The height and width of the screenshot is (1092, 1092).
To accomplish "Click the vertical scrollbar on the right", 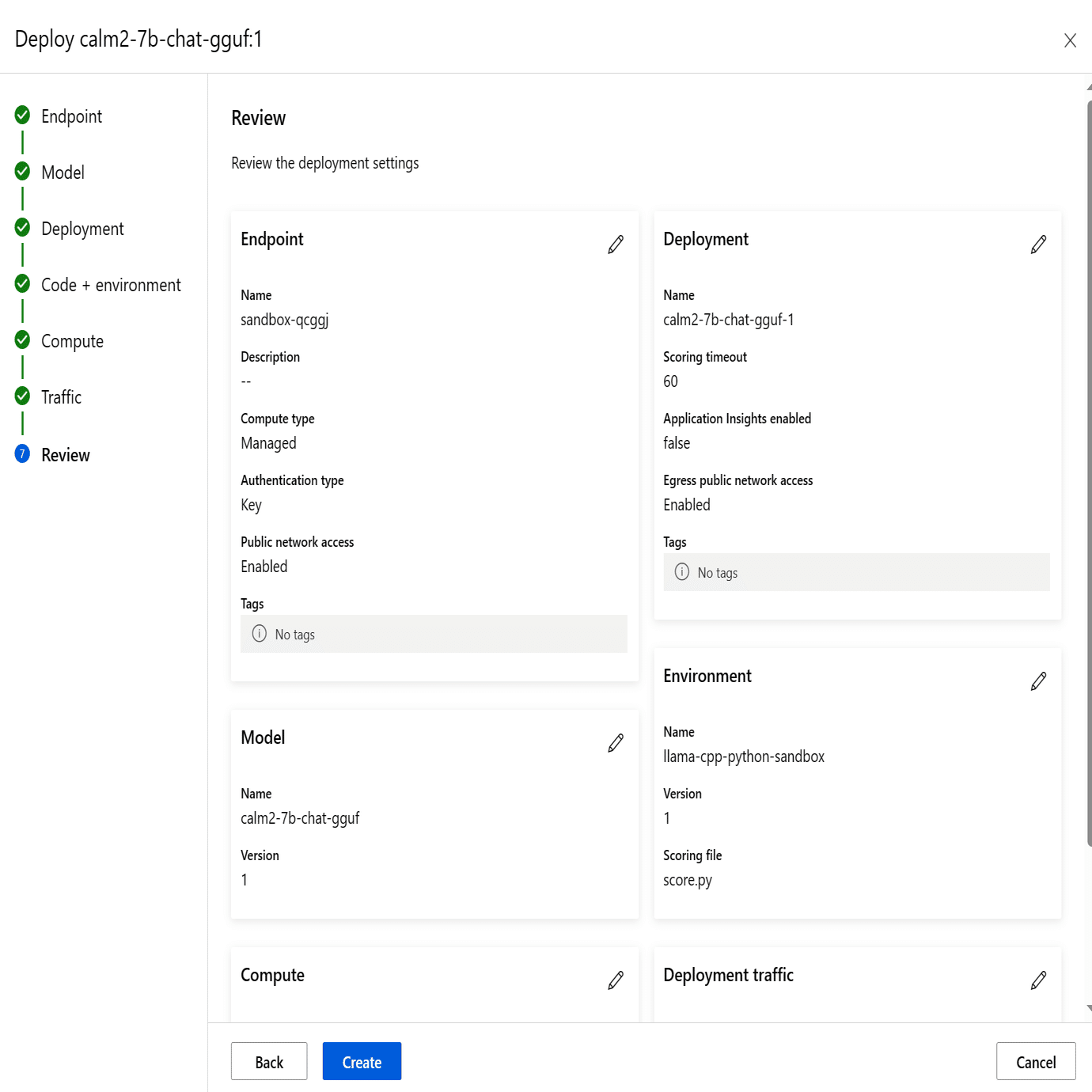I will (1090, 475).
